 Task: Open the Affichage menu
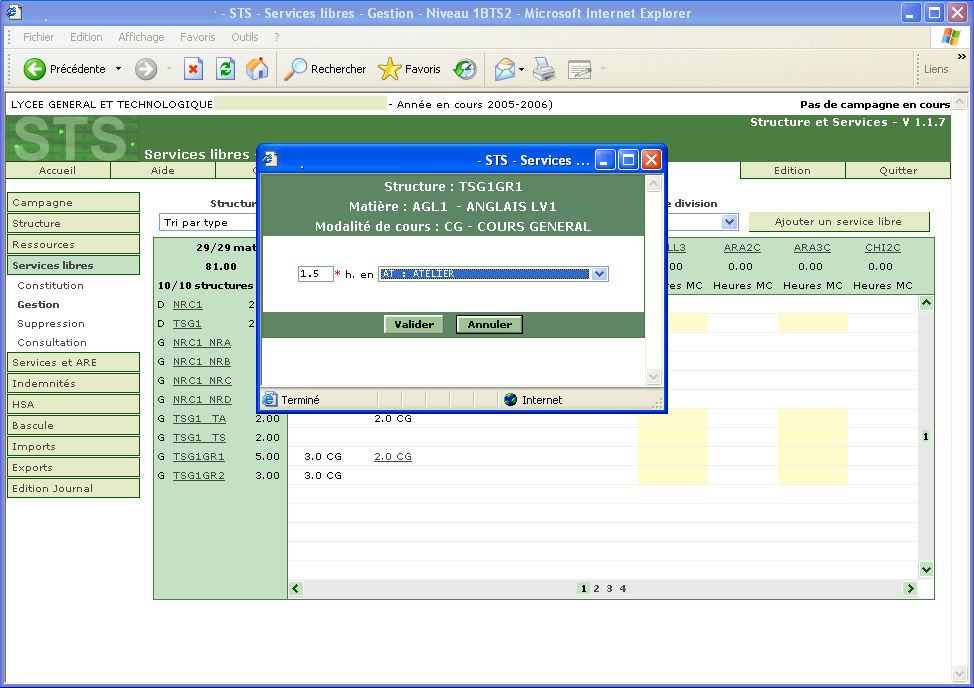point(141,37)
